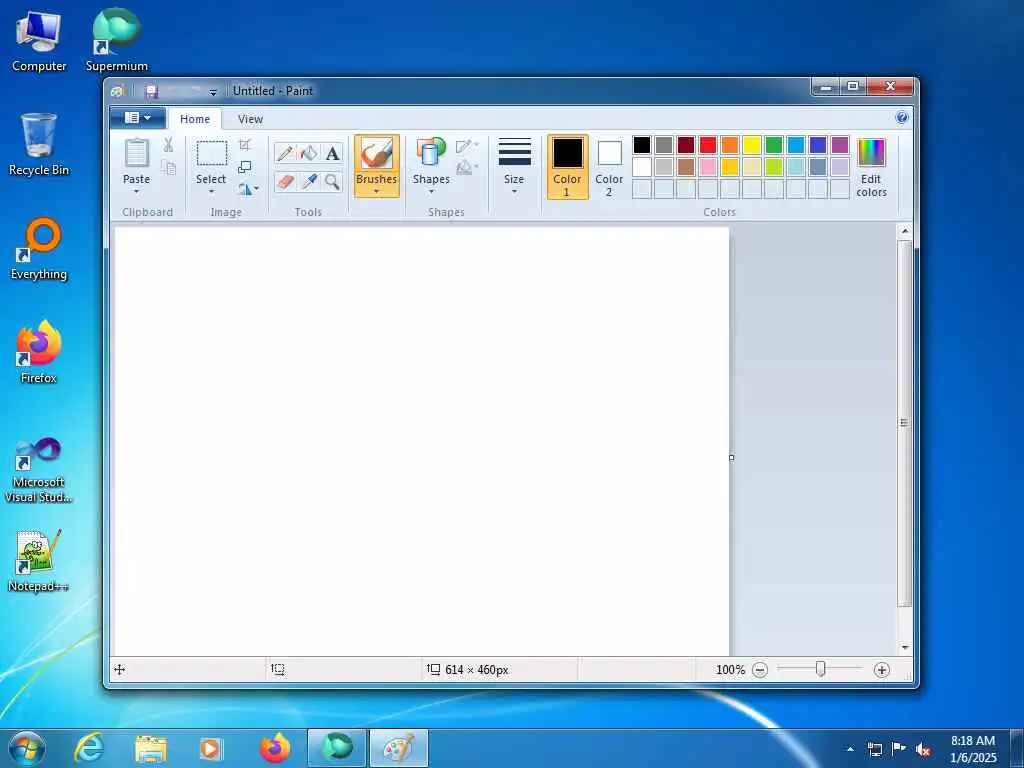
Task: Click the Cut scissors icon
Action: 168,145
